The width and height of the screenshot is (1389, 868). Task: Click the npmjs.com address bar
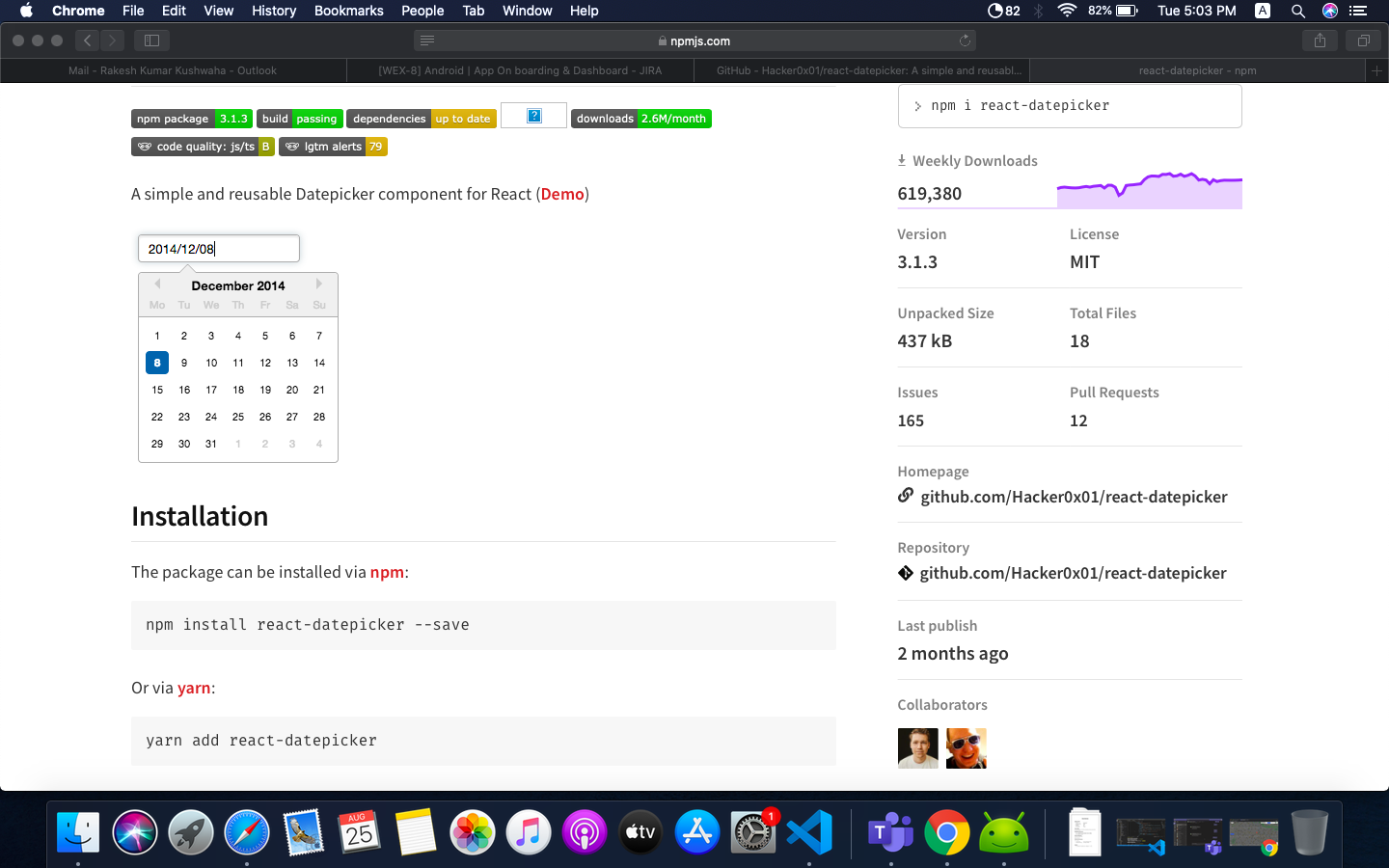point(694,41)
